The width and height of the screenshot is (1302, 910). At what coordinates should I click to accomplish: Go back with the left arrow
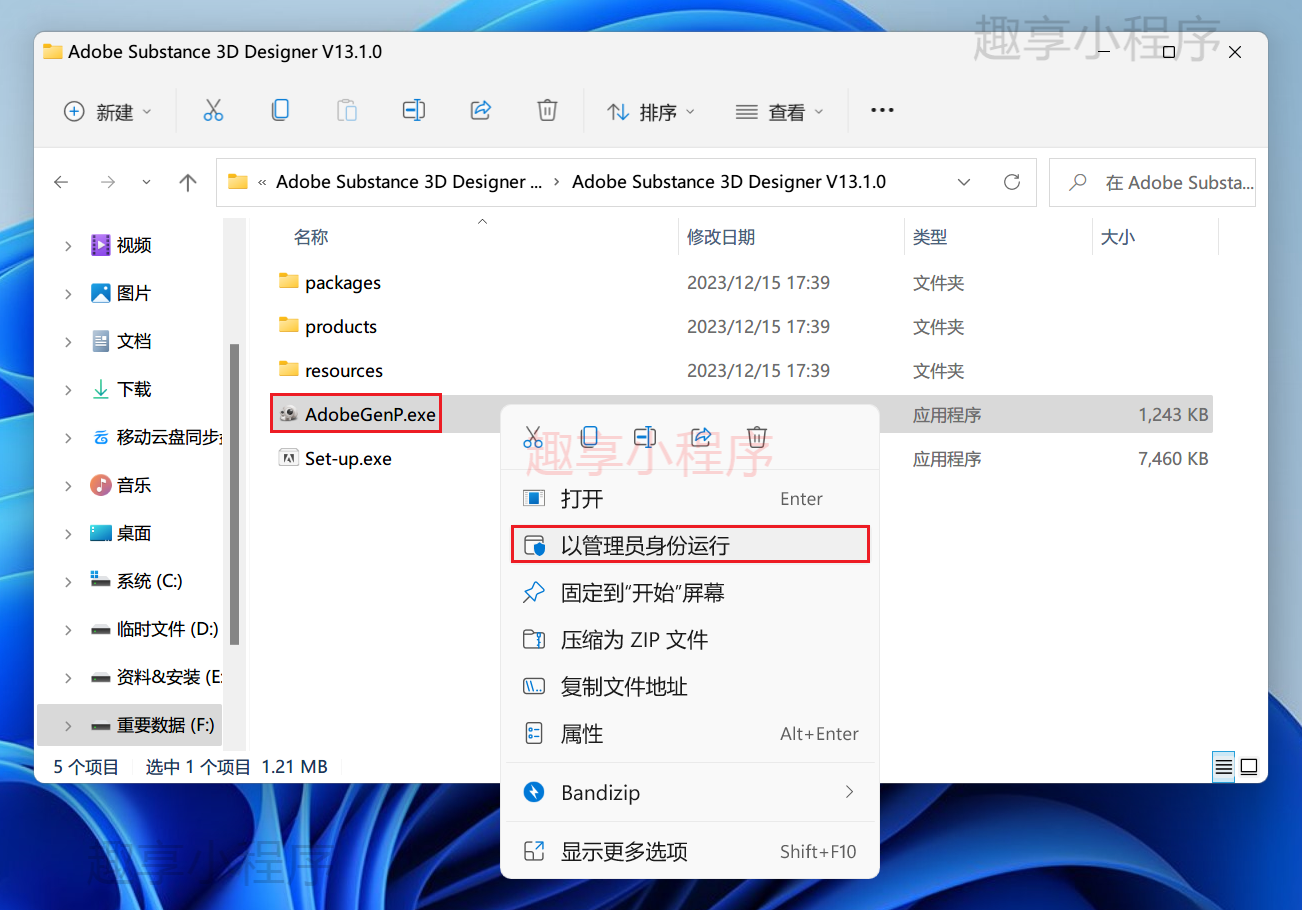click(61, 182)
